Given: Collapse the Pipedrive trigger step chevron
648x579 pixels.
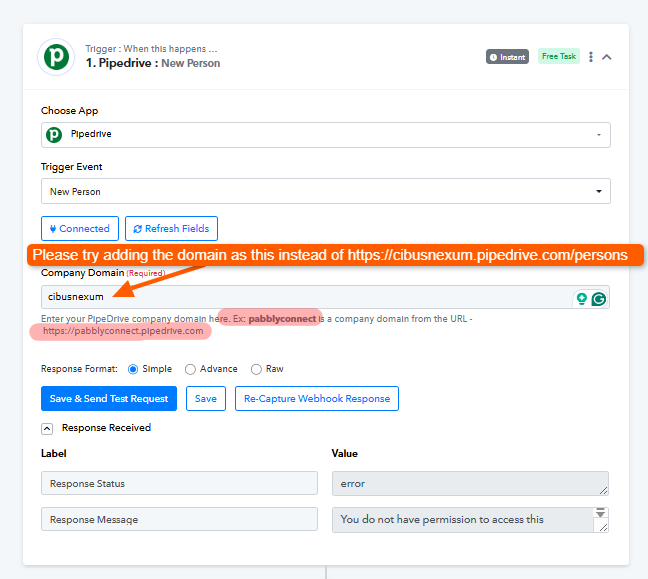Looking at the screenshot, I should click(607, 57).
